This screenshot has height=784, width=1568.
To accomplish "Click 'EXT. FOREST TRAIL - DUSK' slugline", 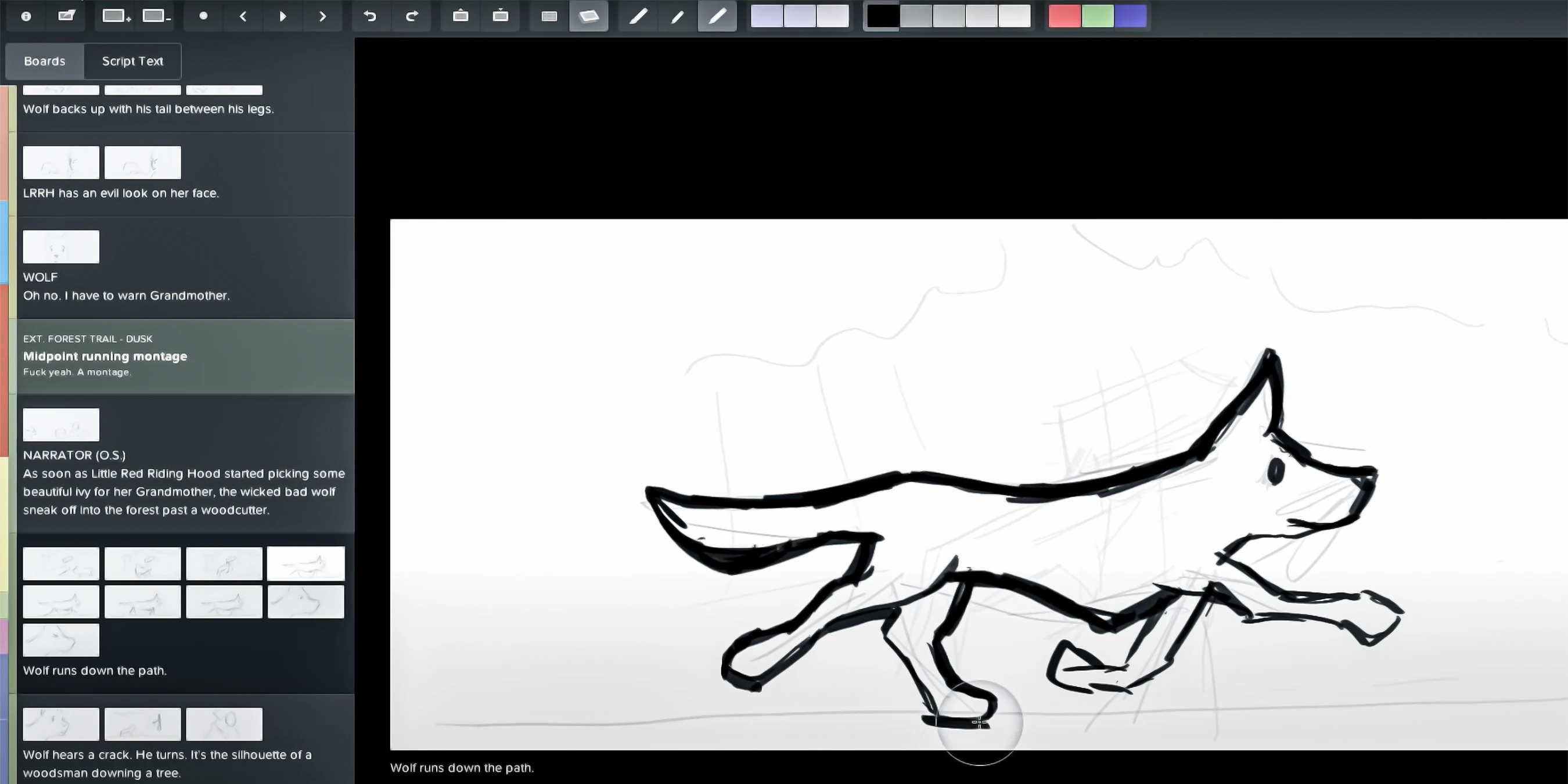I will (x=88, y=339).
